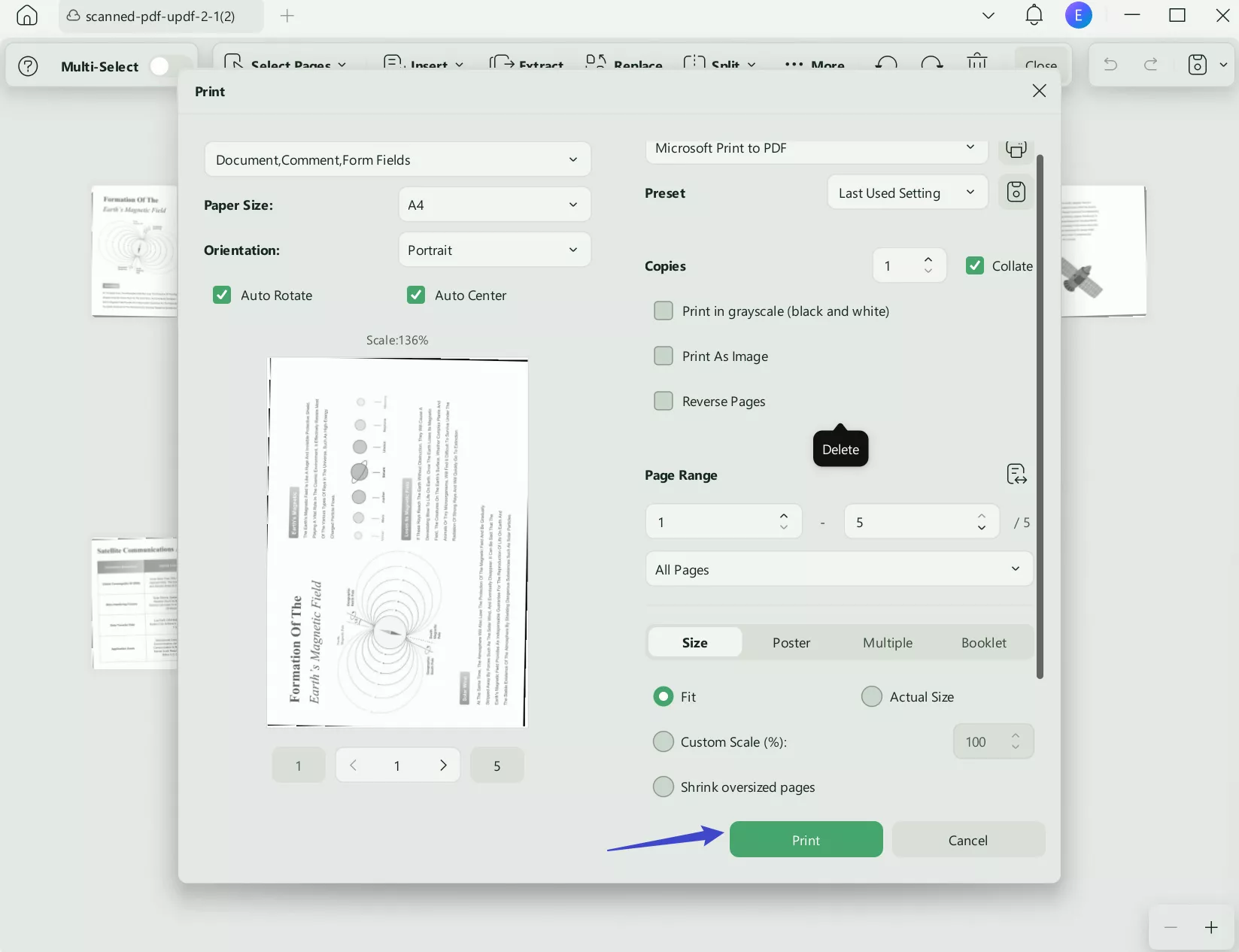The height and width of the screenshot is (952, 1239).
Task: Enable Print in grayscale option
Action: pyautogui.click(x=664, y=311)
